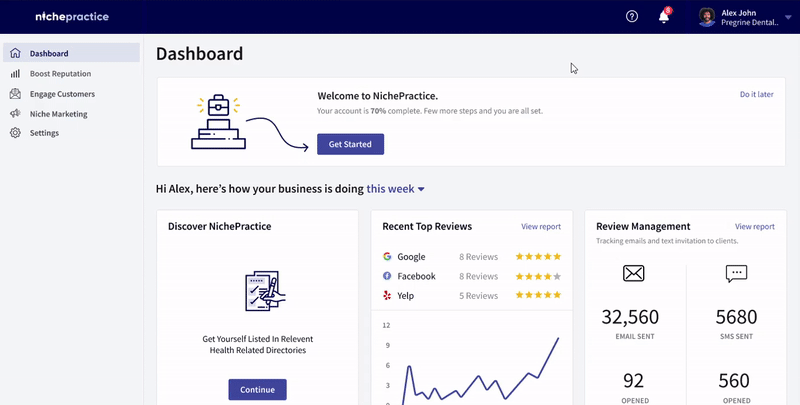The width and height of the screenshot is (800, 405).
Task: Click the Yelp star rating
Action: (538, 295)
